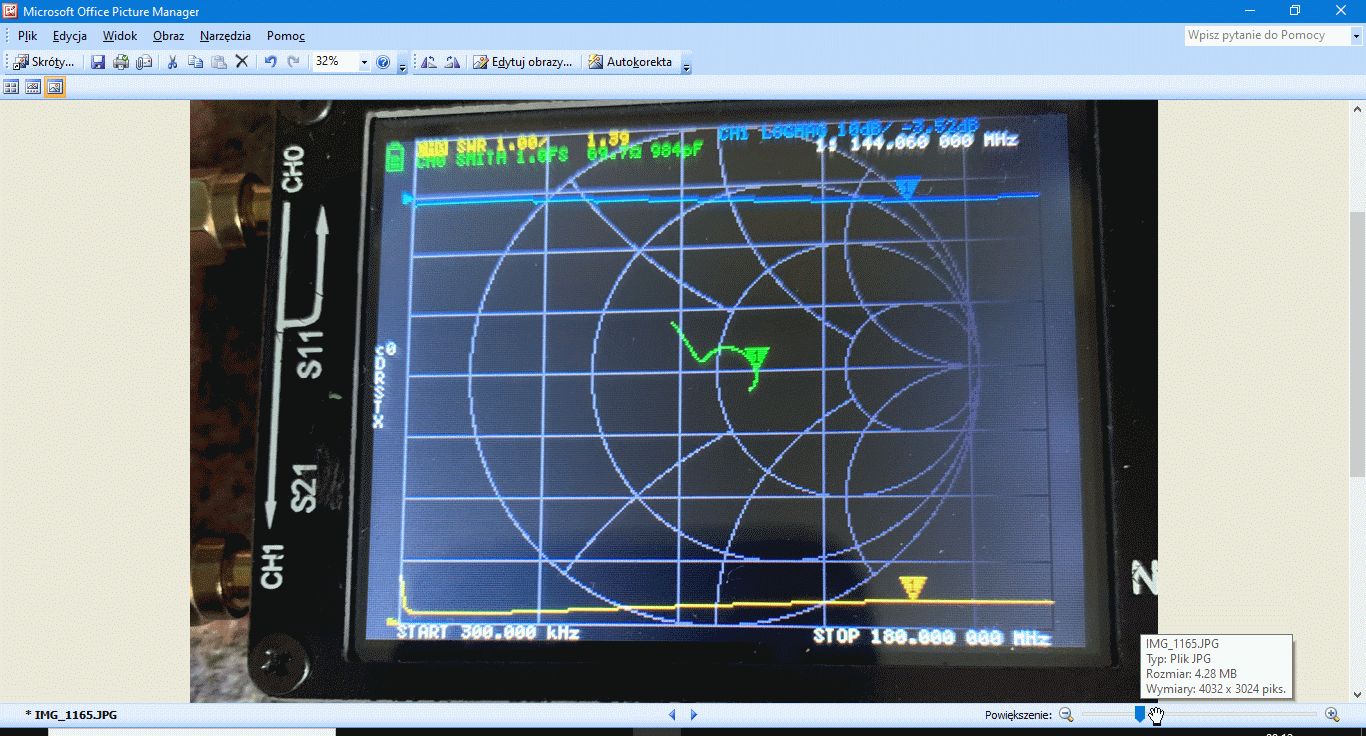Click the zoom out magnifier icon
Screen dimensions: 1366x736
pos(1066,714)
